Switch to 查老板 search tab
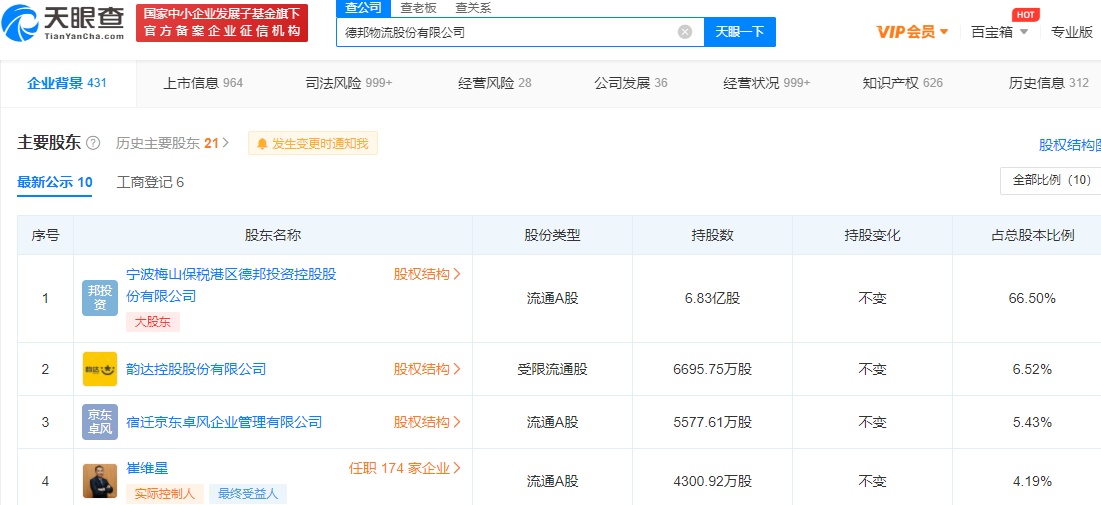The width and height of the screenshot is (1101, 505). [x=418, y=8]
